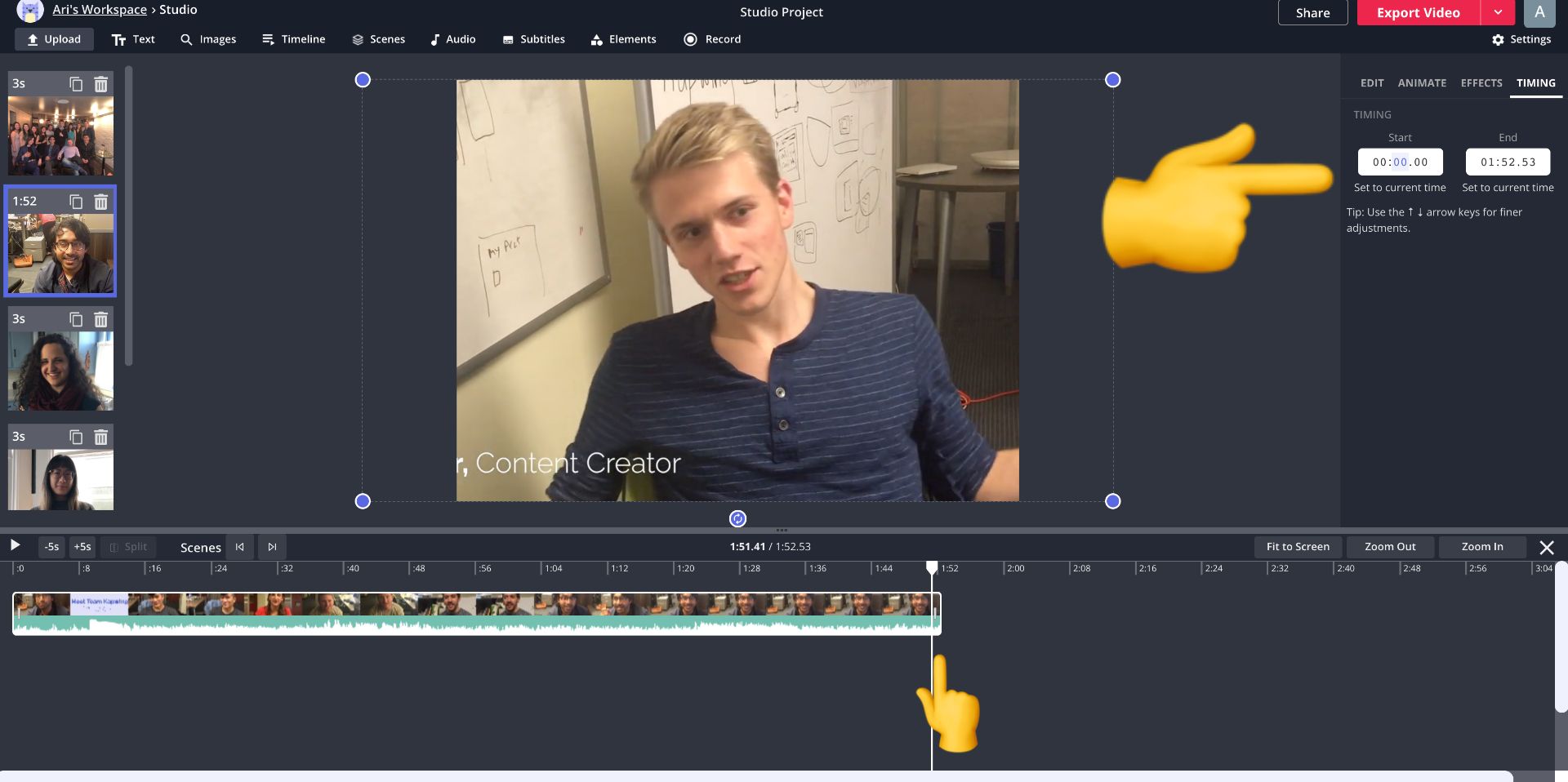Close the timeline panel with X
Screen dimensions: 1568x782
pyautogui.click(x=1546, y=548)
